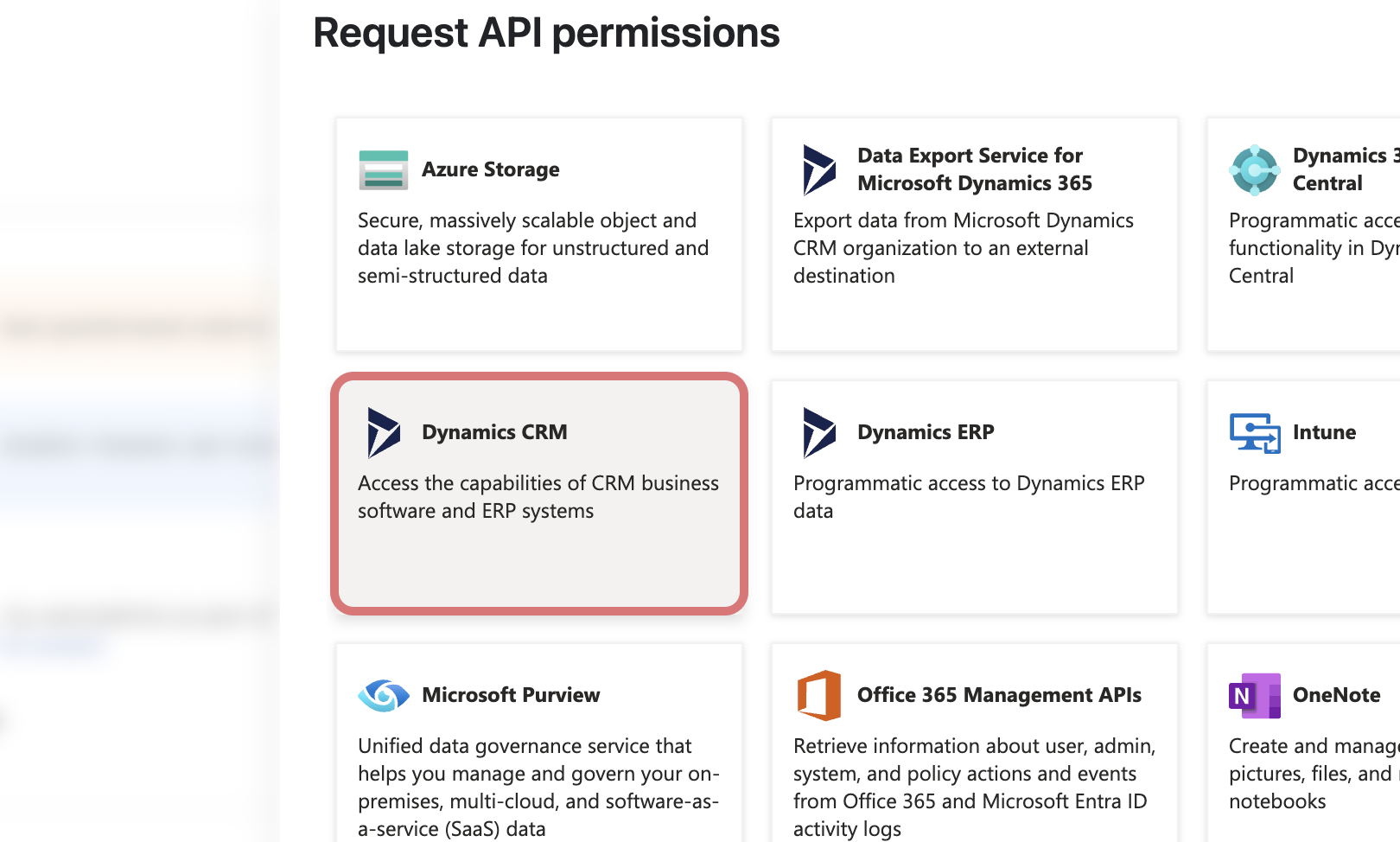Click the Dynamics CRM title text

pyautogui.click(x=494, y=432)
